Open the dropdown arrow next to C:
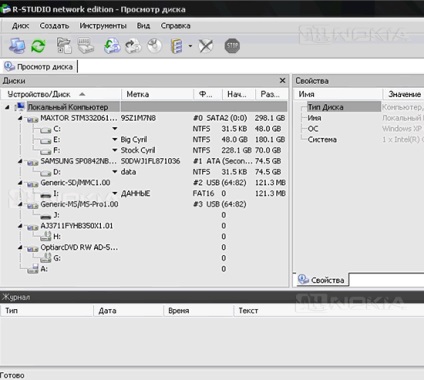Screen dimensions: 424x380 [115, 129]
